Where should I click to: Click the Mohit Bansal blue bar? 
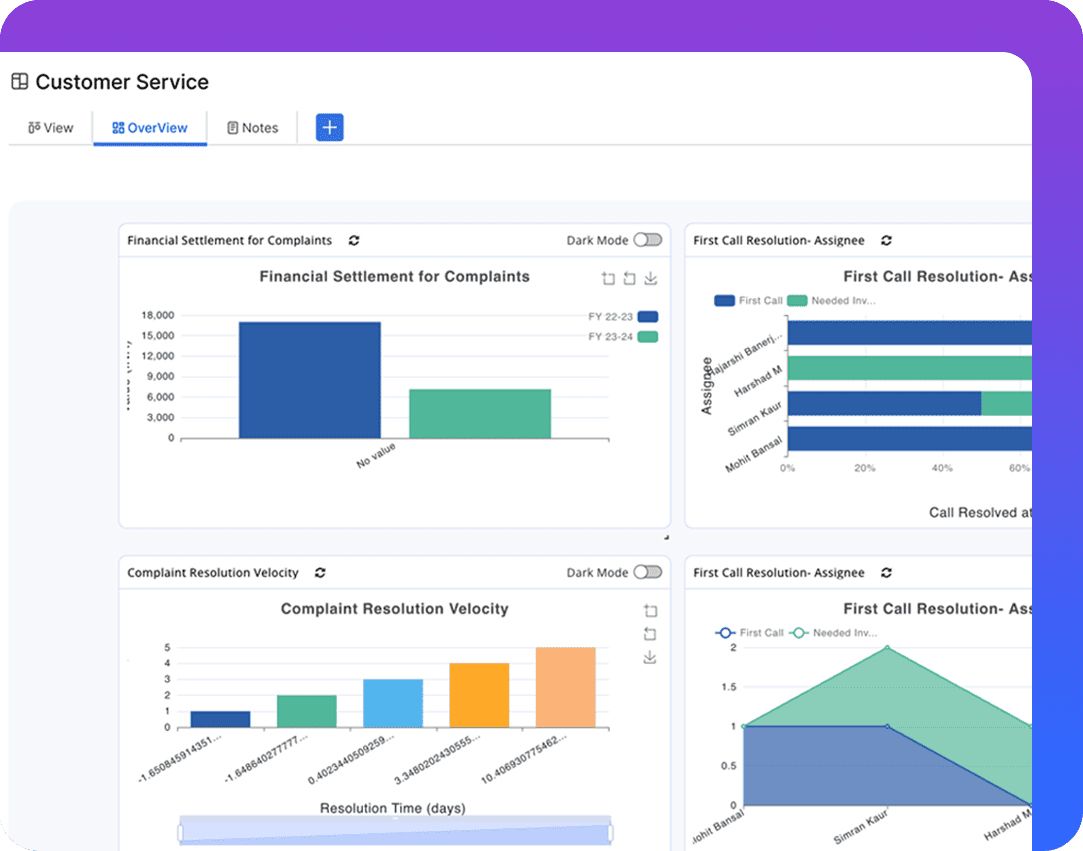pos(910,439)
